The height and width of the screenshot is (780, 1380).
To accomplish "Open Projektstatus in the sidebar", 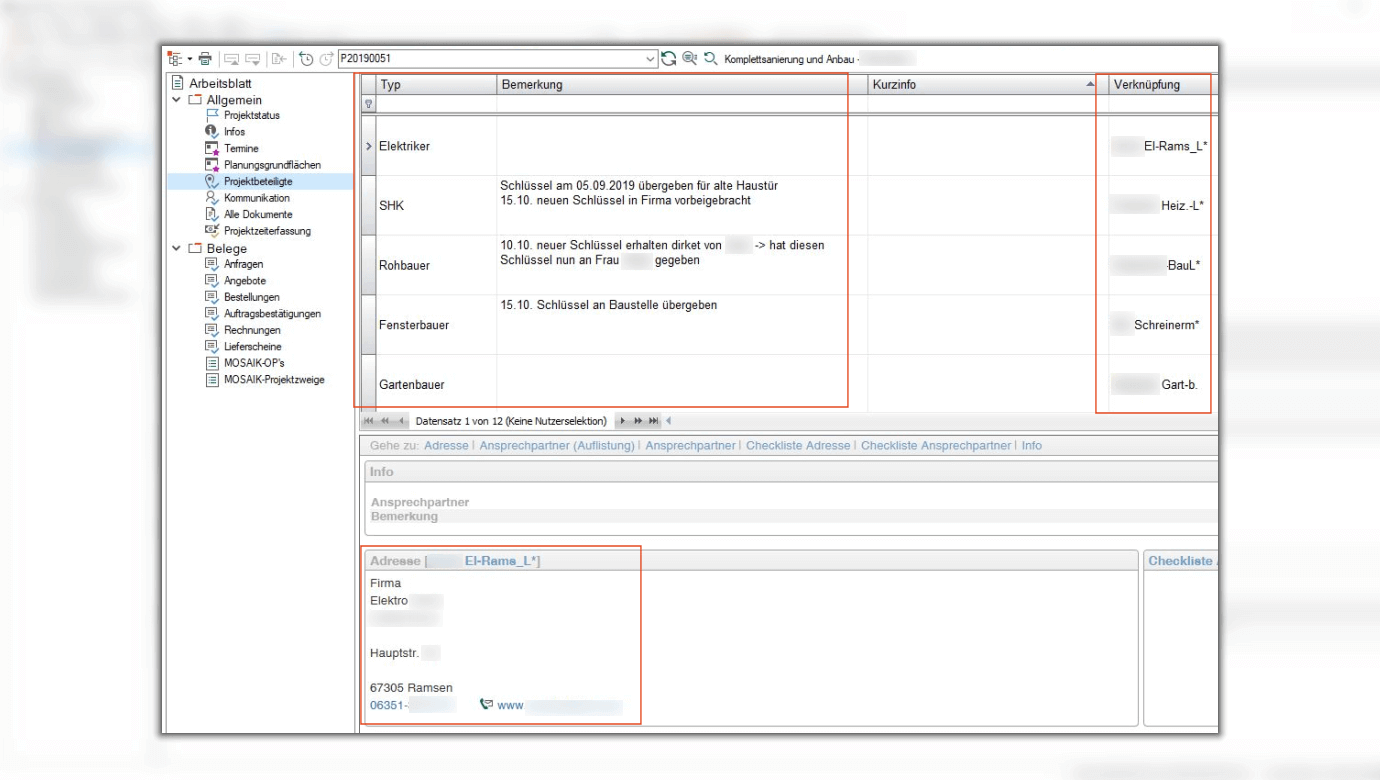I will pos(251,116).
